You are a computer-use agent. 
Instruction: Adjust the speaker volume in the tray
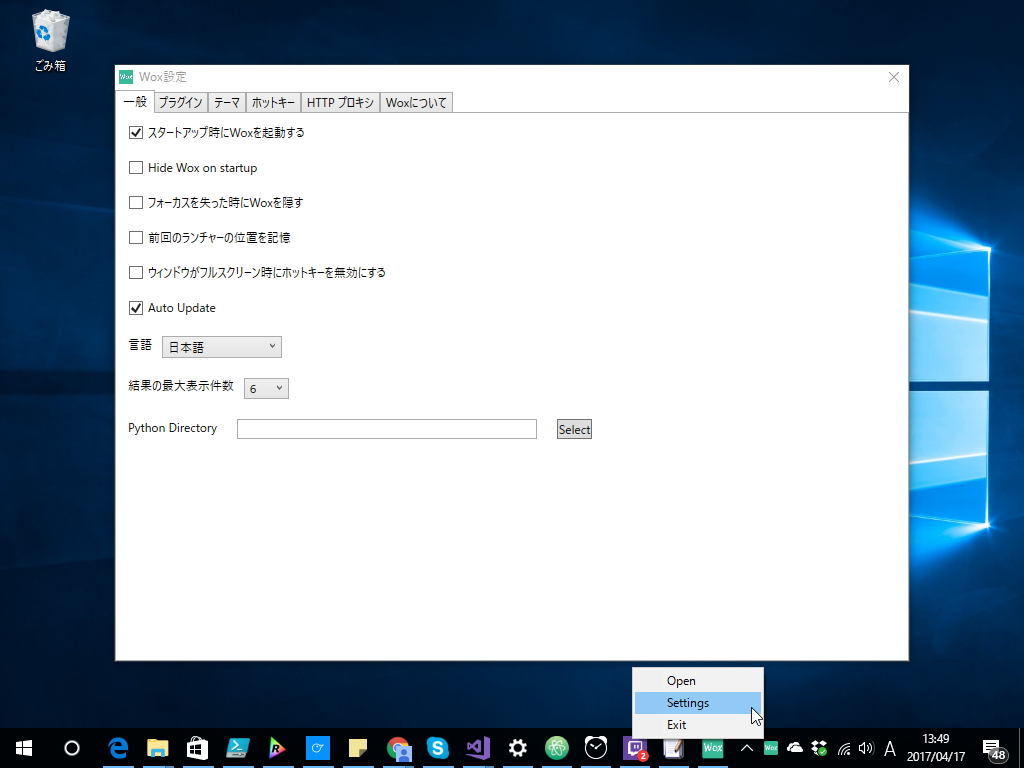point(866,747)
